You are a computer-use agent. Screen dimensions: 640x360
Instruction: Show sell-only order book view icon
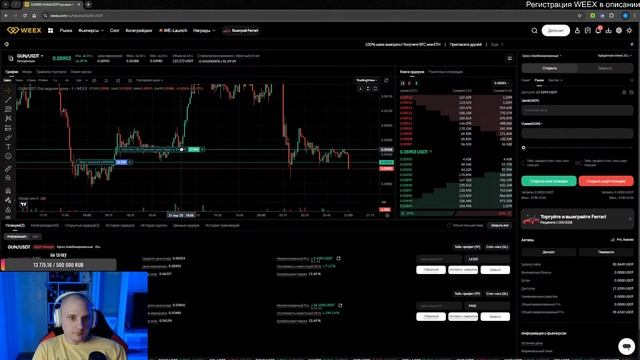[409, 83]
